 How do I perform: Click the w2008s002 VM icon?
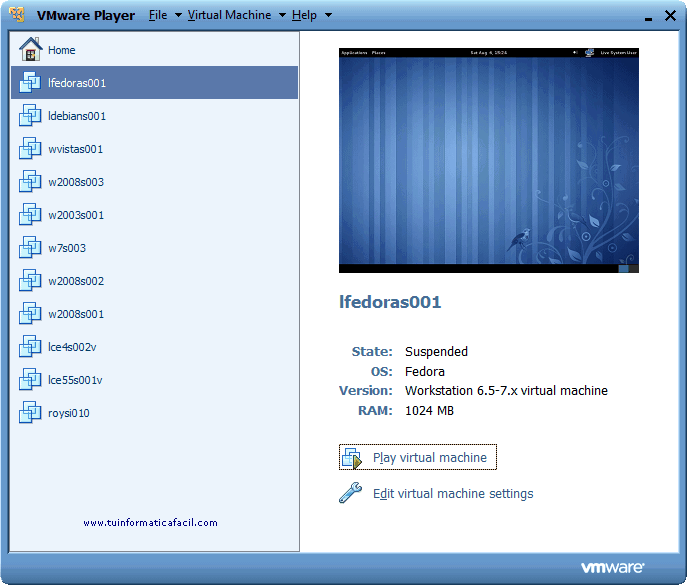coord(30,280)
